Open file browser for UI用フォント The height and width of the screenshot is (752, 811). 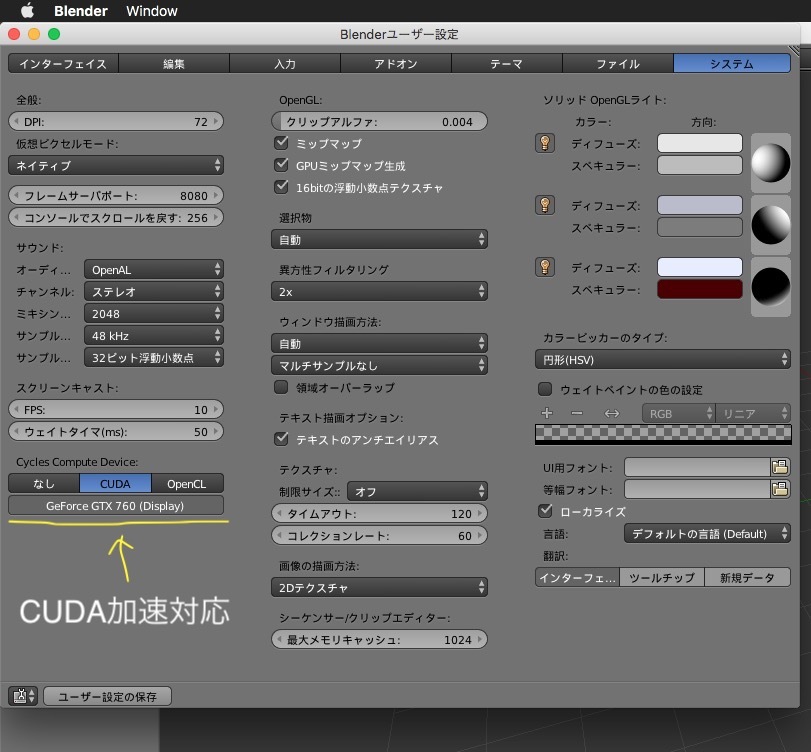[x=780, y=467]
